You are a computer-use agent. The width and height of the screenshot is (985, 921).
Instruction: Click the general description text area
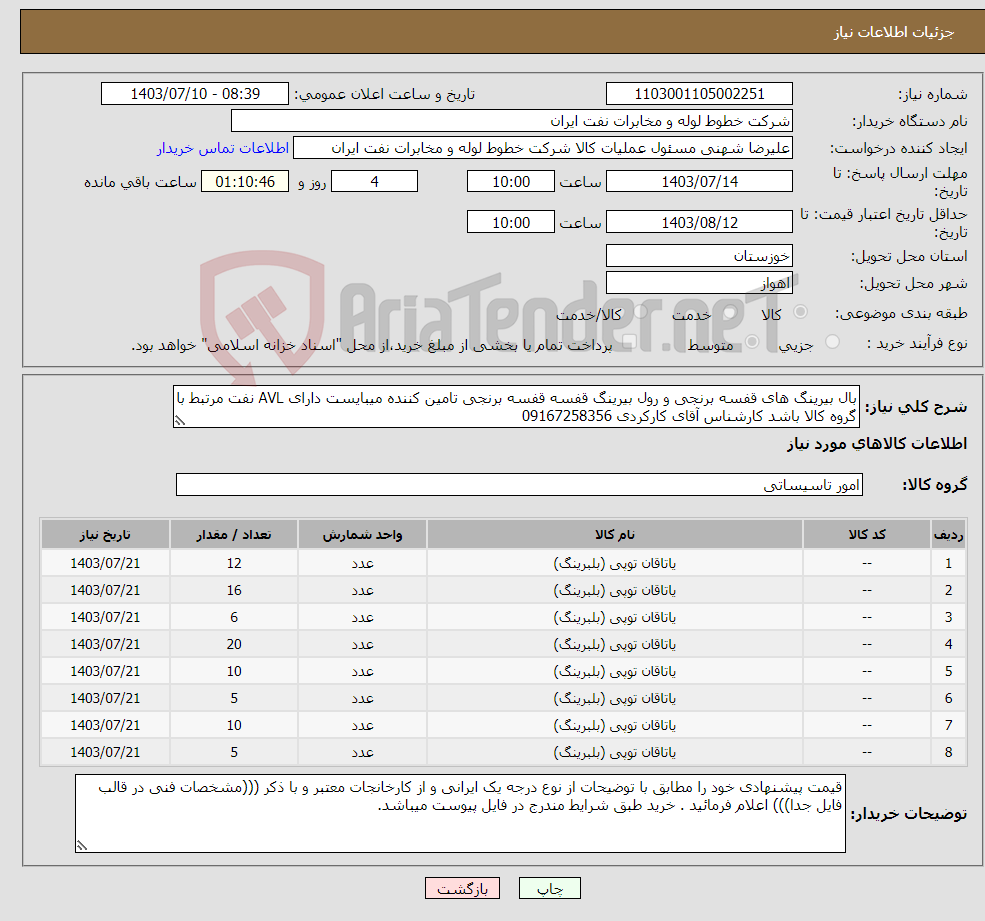pos(516,407)
